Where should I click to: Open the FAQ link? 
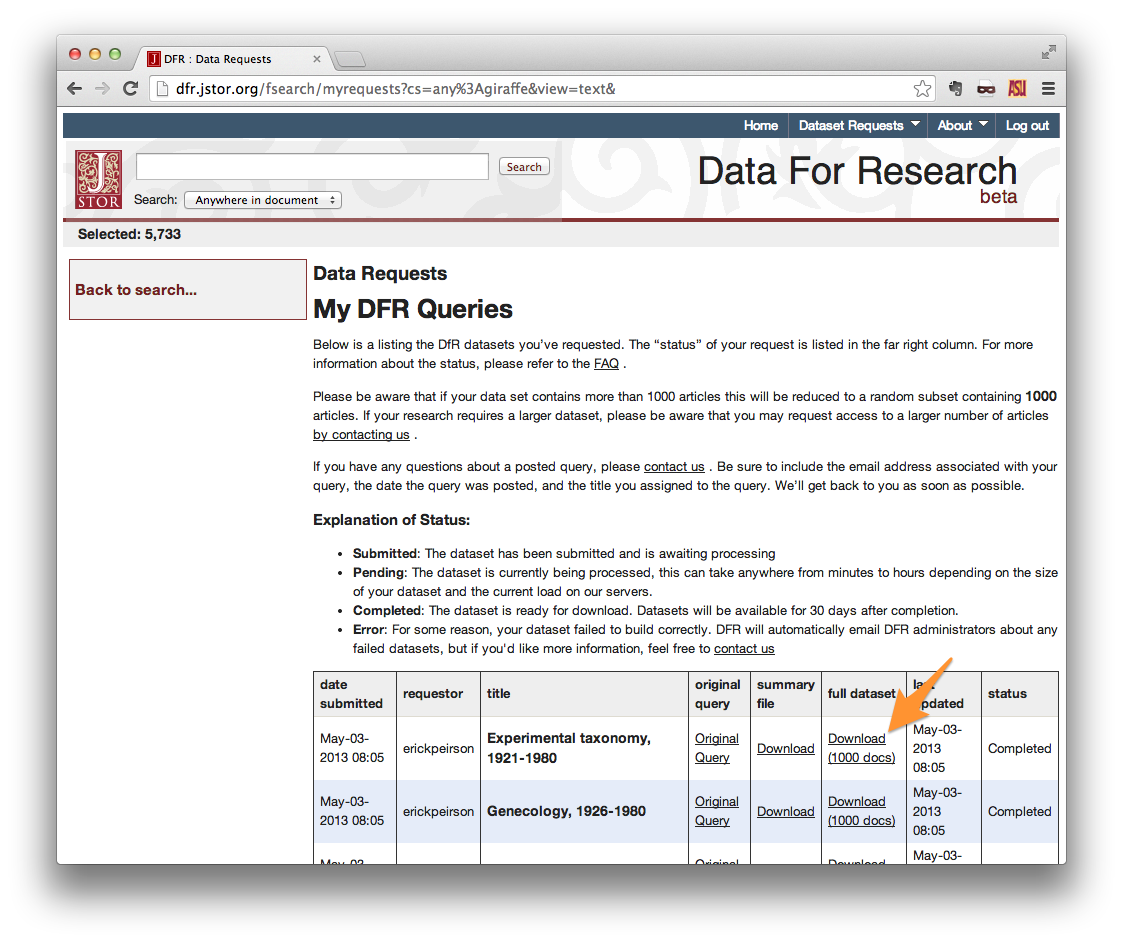[x=606, y=363]
